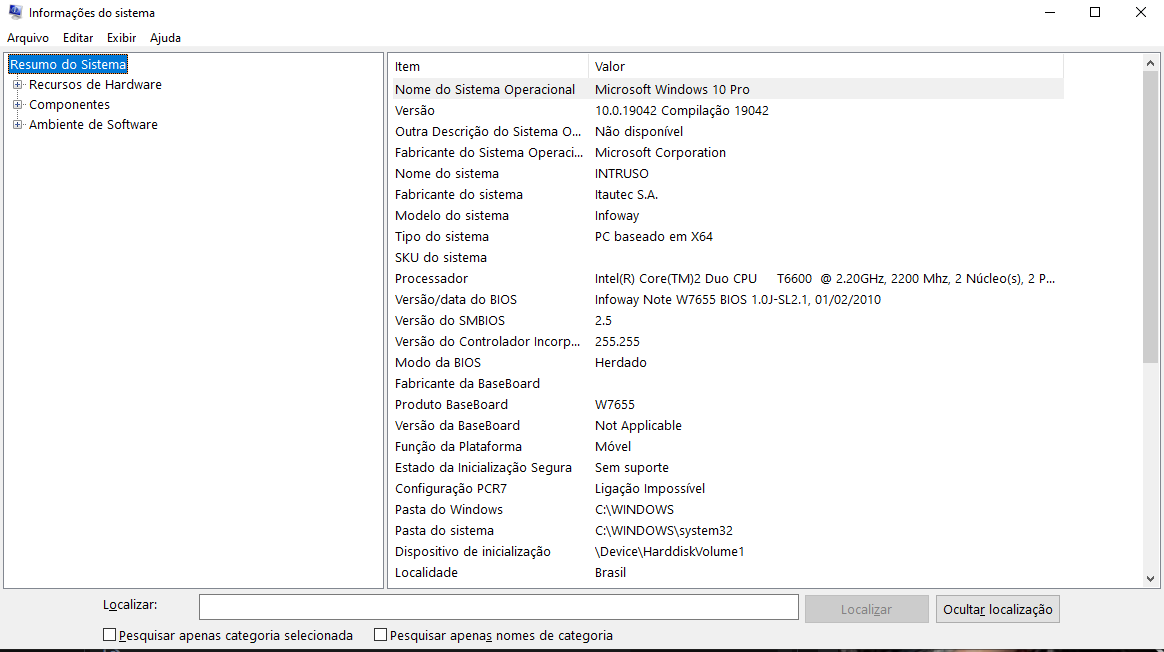The image size is (1164, 652).
Task: Click the greyed Localizar button
Action: click(866, 609)
